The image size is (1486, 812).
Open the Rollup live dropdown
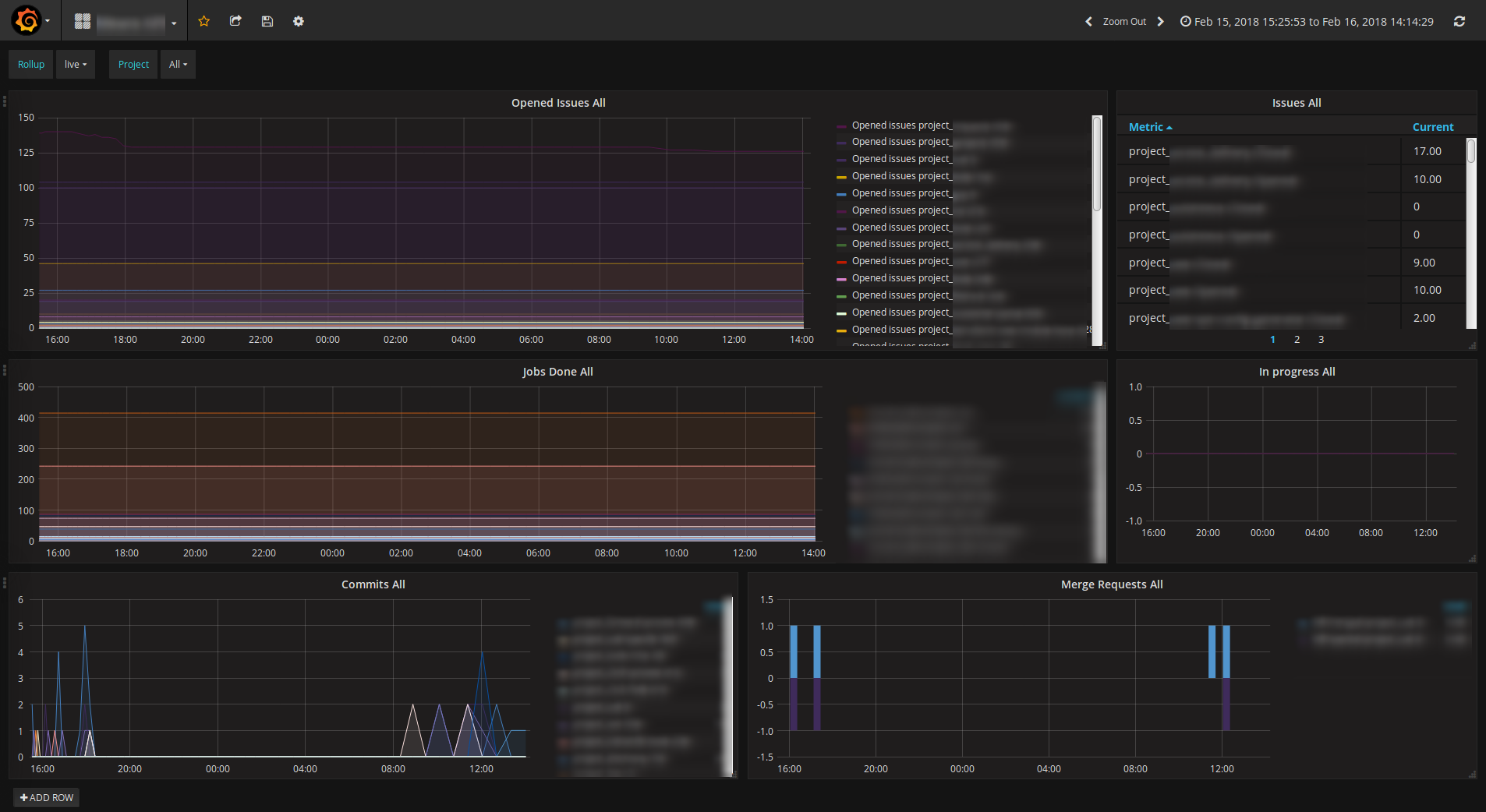pyautogui.click(x=76, y=65)
